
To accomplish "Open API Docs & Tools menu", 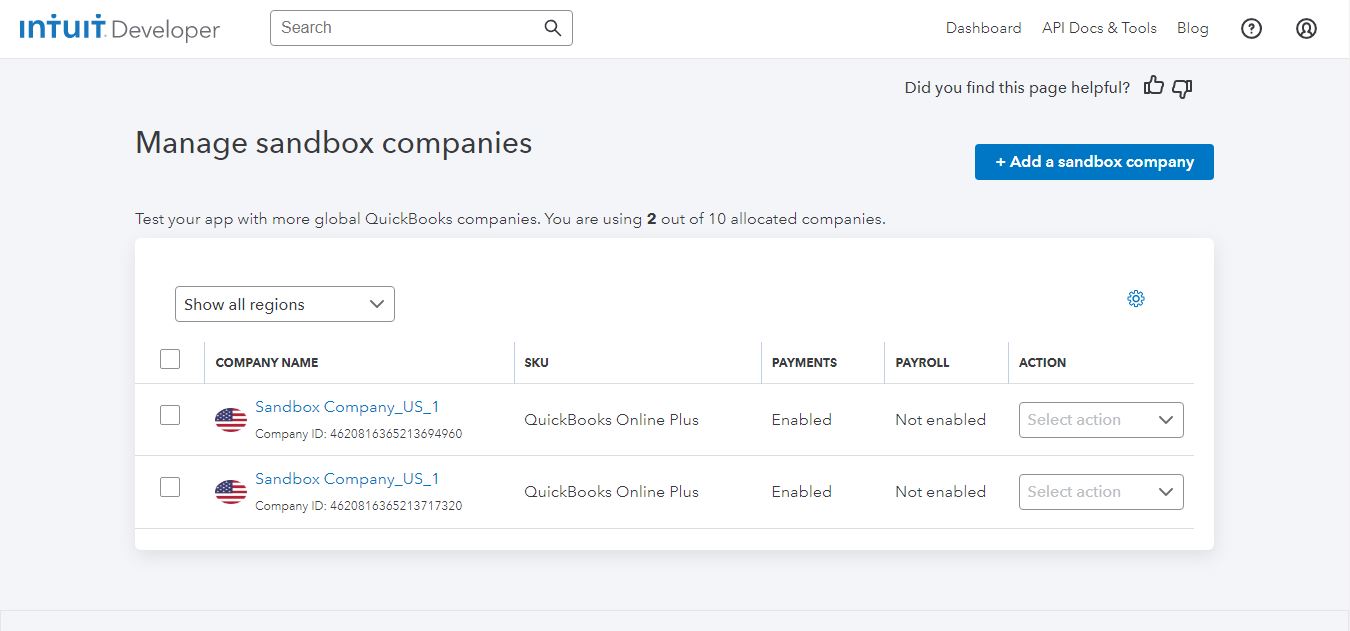I will (1099, 28).
